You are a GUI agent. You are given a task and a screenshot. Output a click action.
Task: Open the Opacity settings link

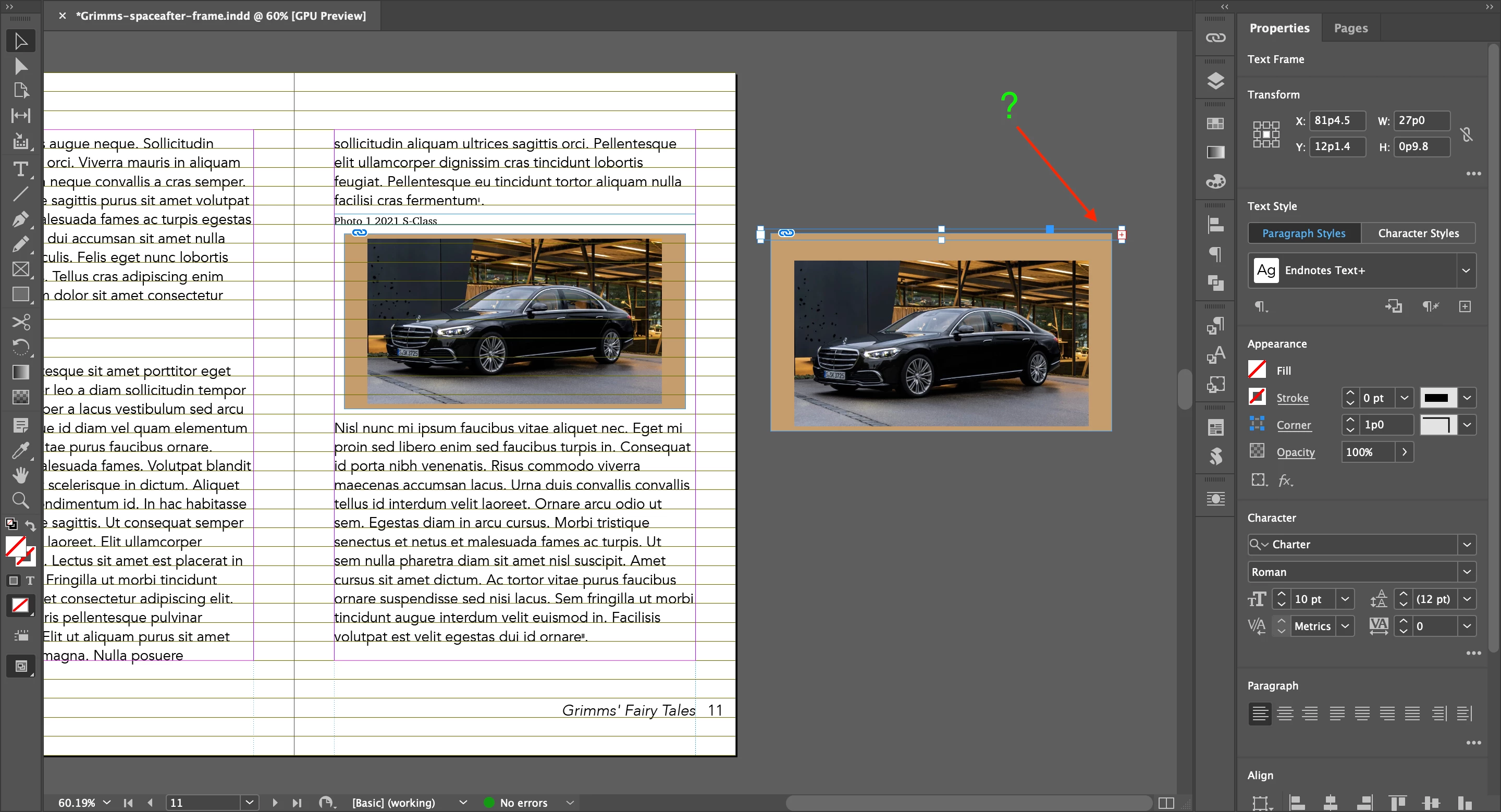[x=1295, y=452]
